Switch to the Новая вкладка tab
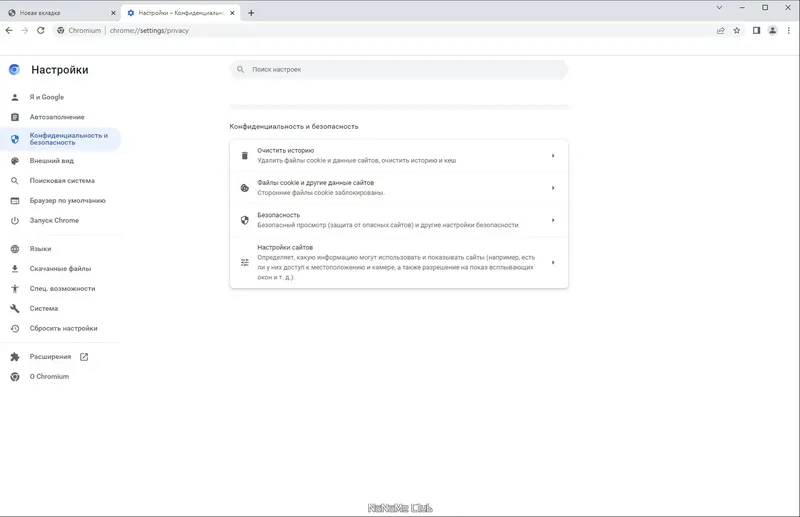Viewport: 800px width, 517px height. pyautogui.click(x=62, y=13)
